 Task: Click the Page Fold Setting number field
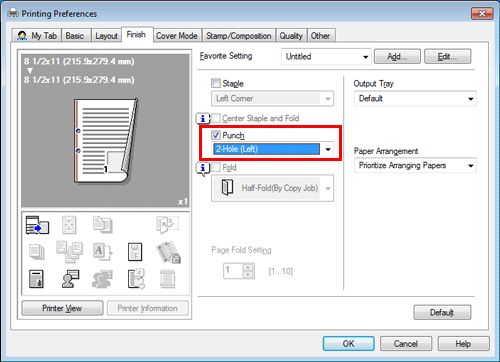click(x=233, y=271)
